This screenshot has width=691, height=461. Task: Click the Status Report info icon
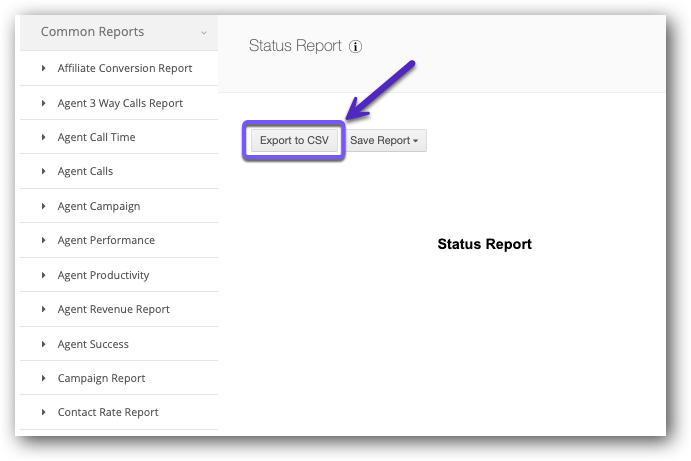tap(356, 46)
